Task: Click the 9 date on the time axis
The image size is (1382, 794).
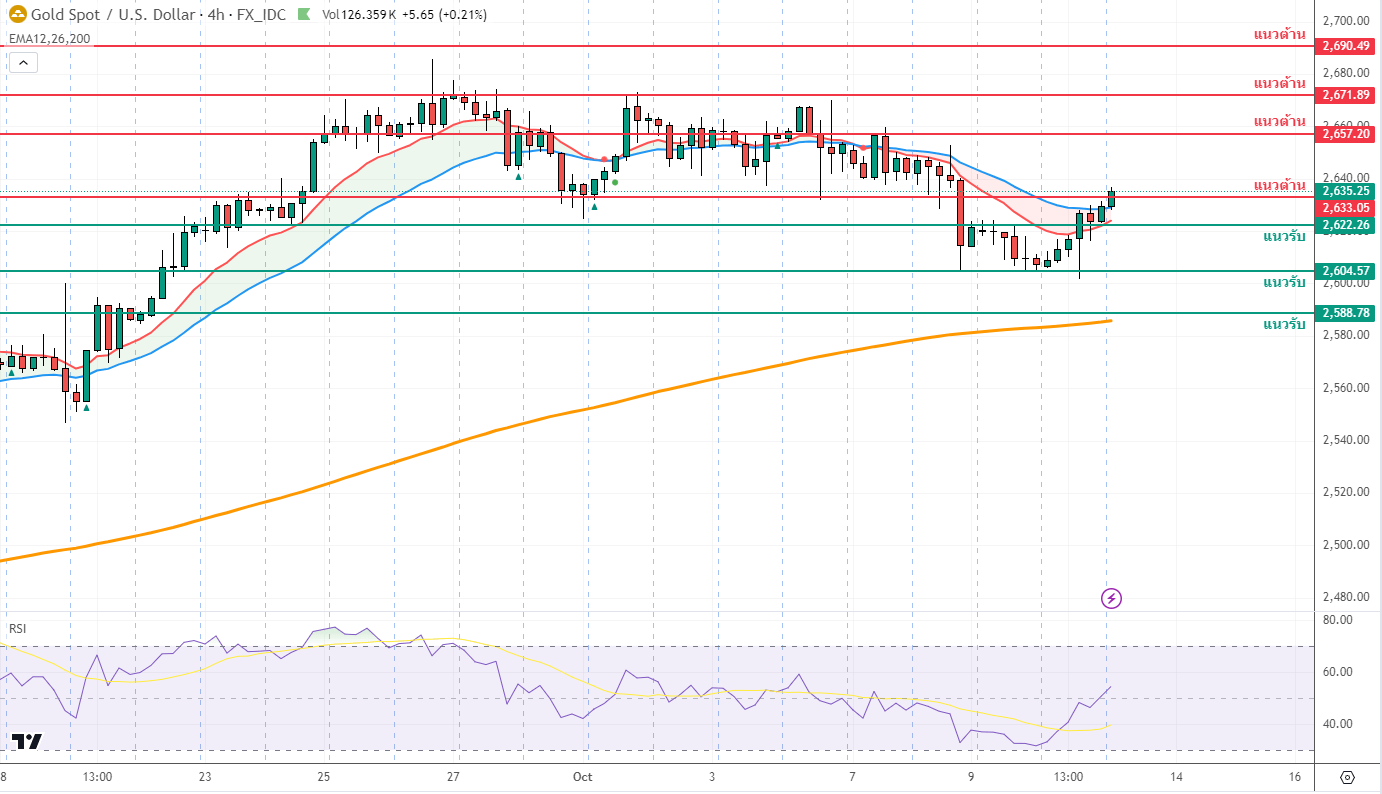Action: pyautogui.click(x=971, y=777)
